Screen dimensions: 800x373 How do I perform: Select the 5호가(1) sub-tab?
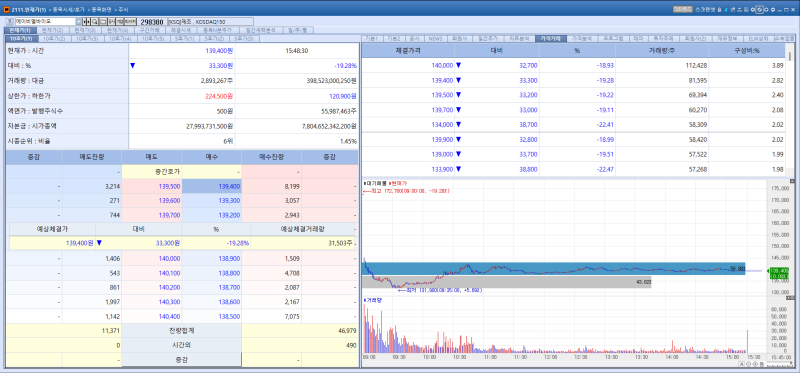tap(185, 38)
